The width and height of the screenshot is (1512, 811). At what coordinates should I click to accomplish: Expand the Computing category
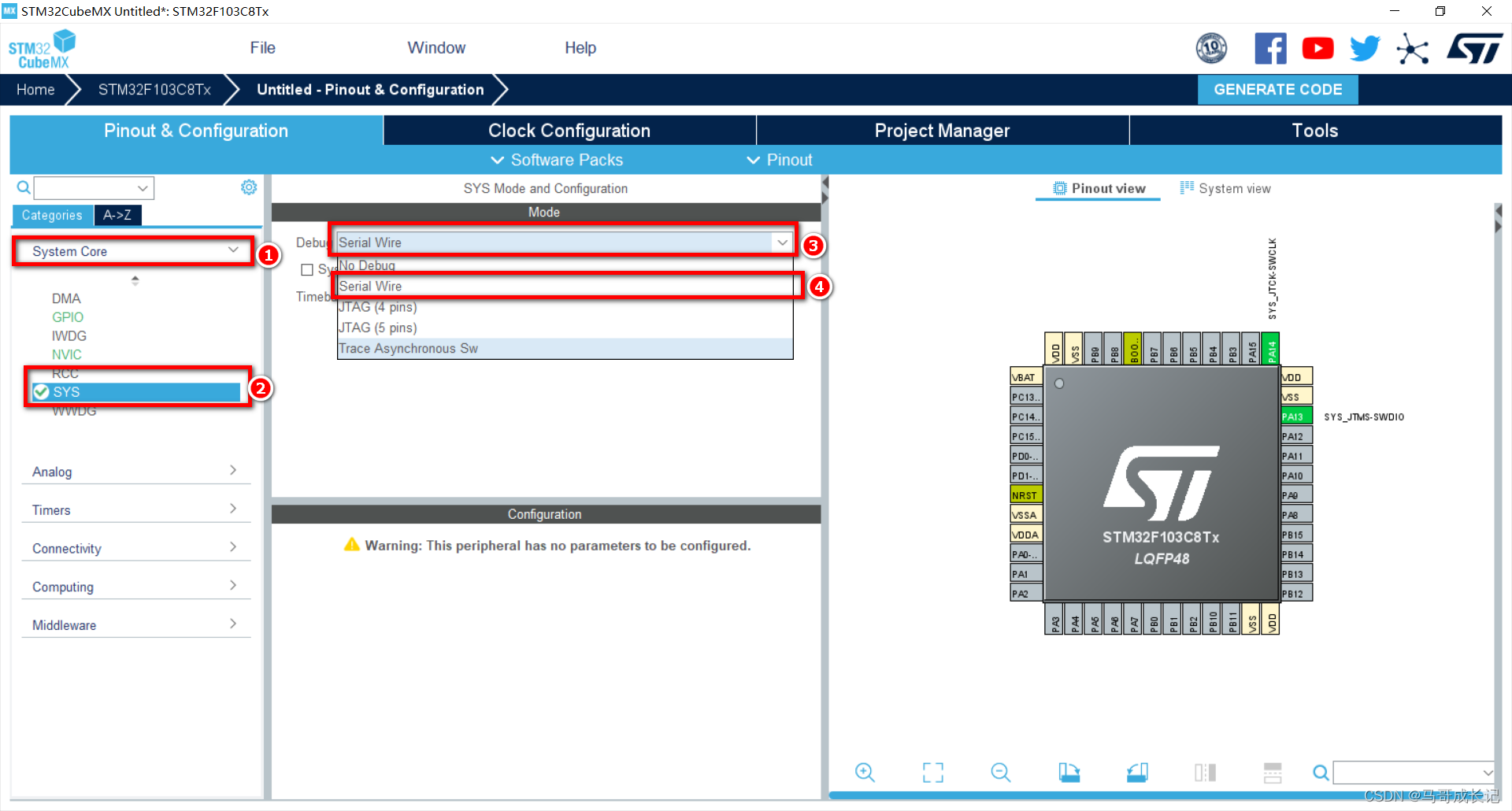coord(135,587)
